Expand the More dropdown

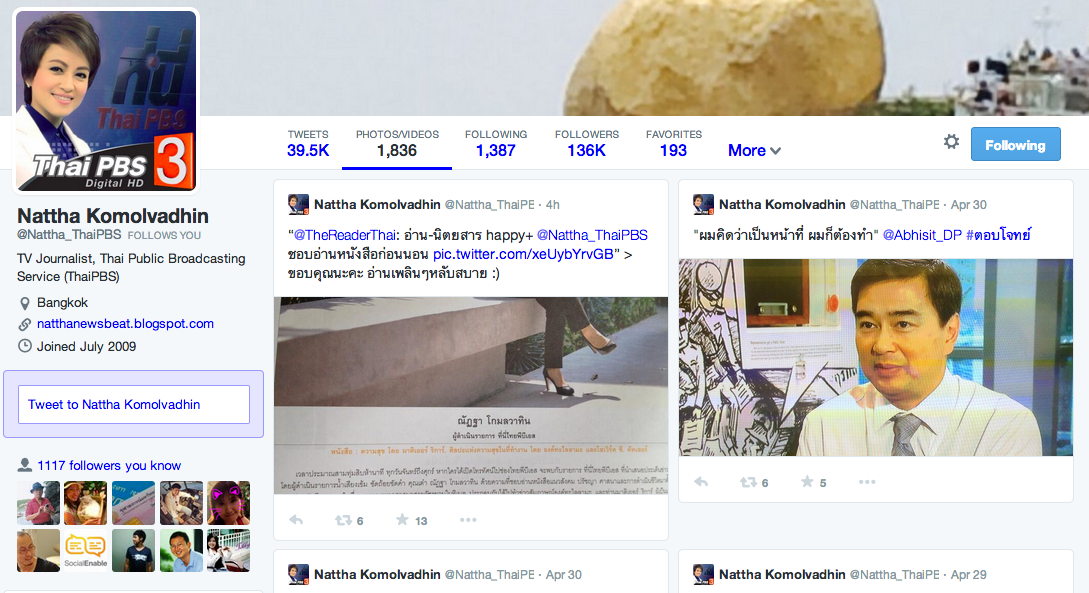click(754, 150)
